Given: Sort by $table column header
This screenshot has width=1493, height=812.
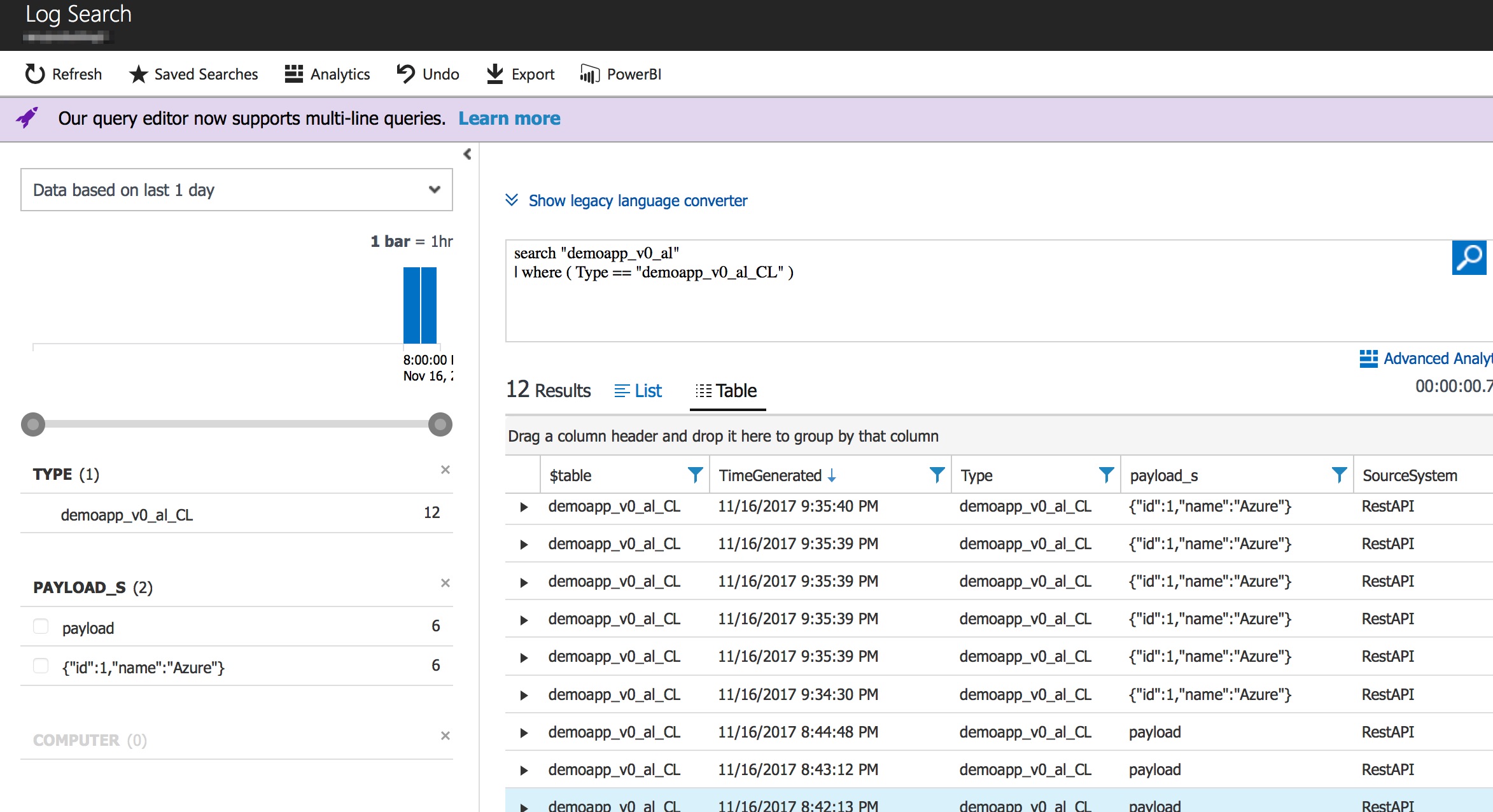Looking at the screenshot, I should [570, 475].
